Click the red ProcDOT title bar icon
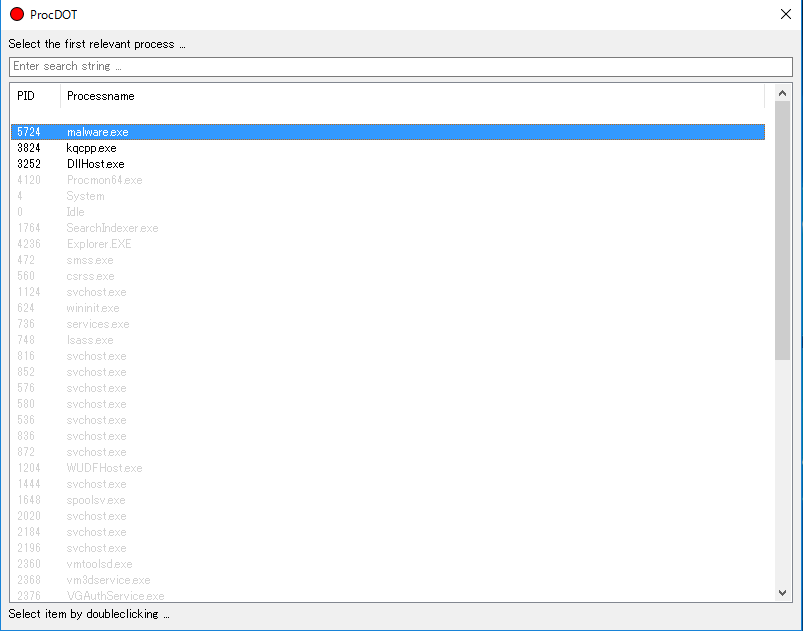 point(17,14)
